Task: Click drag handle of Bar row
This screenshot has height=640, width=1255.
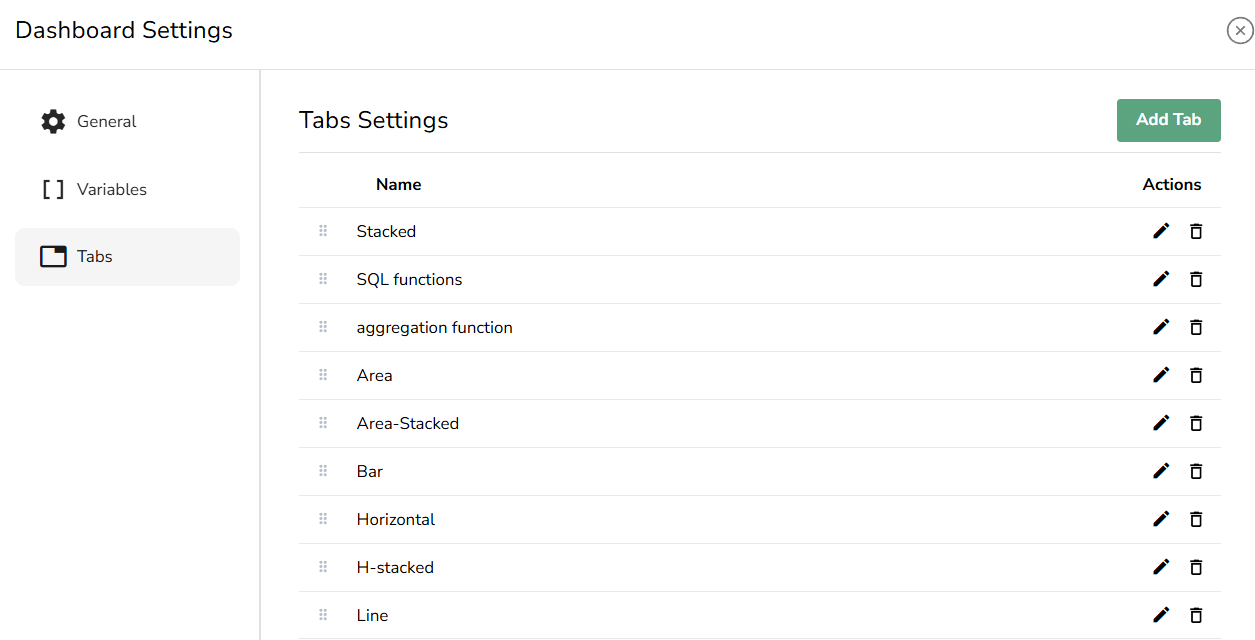Action: pyautogui.click(x=323, y=471)
